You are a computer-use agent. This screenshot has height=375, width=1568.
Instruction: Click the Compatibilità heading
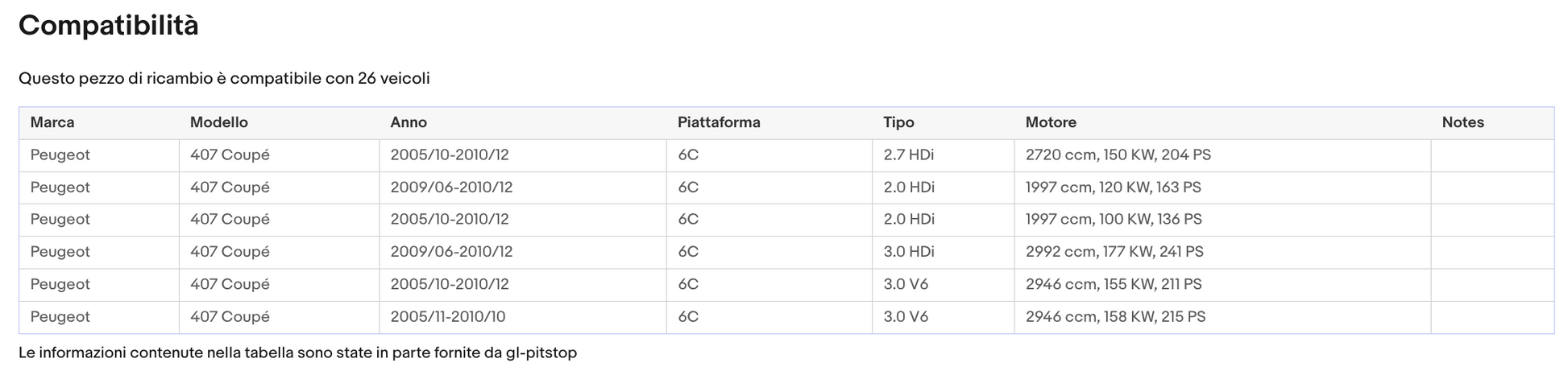click(109, 26)
